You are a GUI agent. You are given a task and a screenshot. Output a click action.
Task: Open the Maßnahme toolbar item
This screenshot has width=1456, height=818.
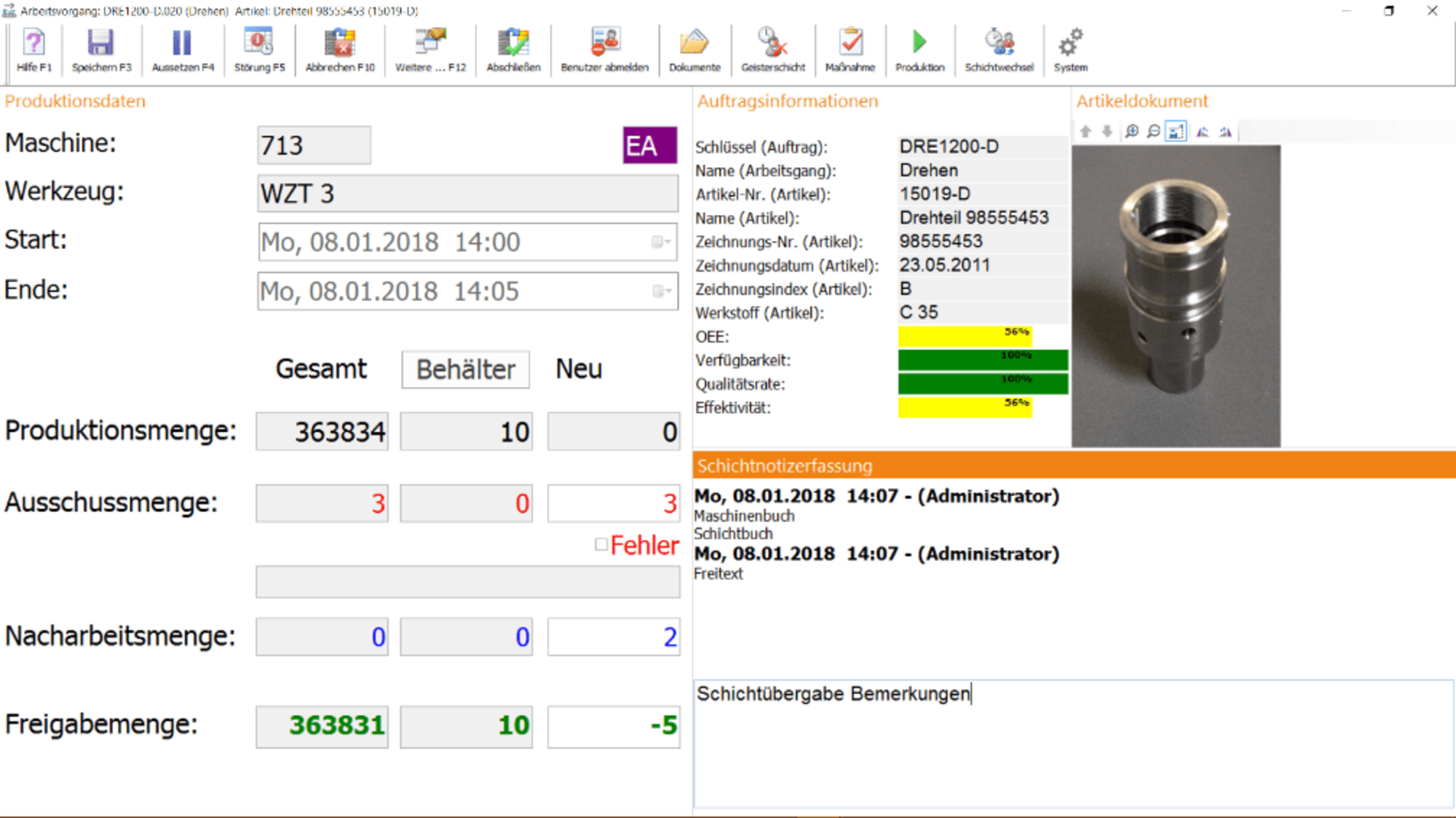click(850, 50)
